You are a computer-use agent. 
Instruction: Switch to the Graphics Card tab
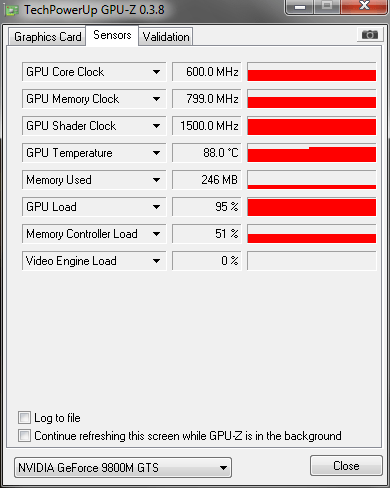coord(47,37)
